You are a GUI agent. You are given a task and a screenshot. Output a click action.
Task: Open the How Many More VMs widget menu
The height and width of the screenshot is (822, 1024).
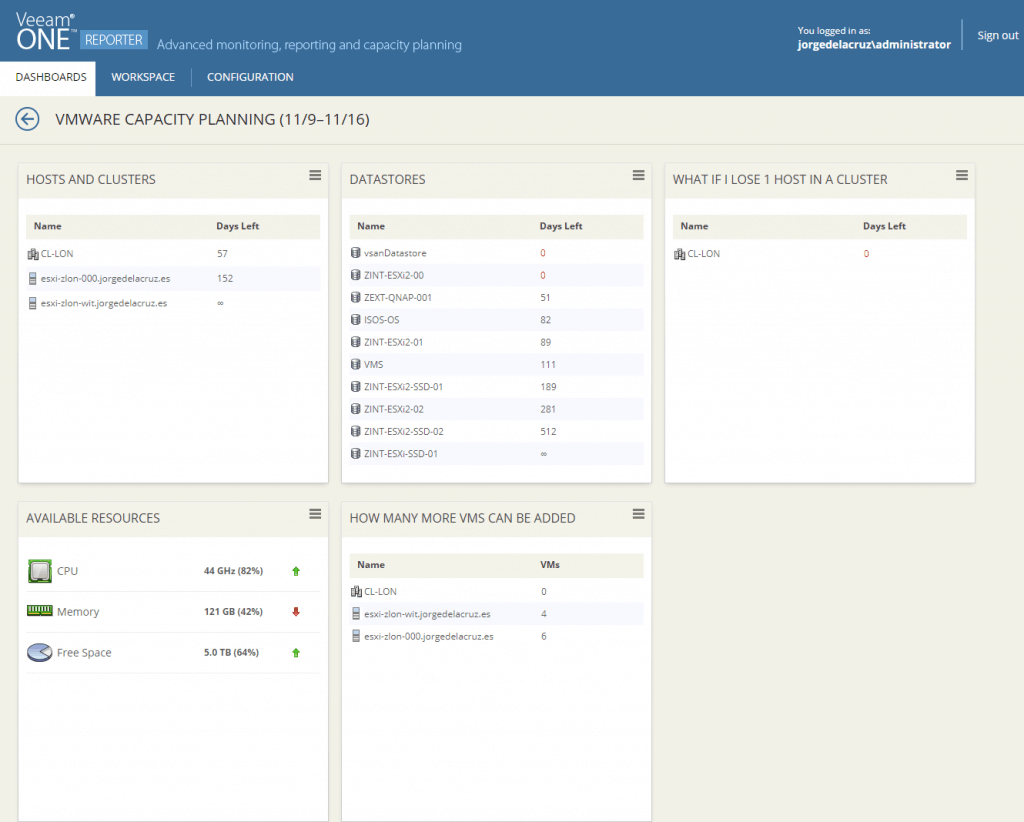pyautogui.click(x=638, y=514)
